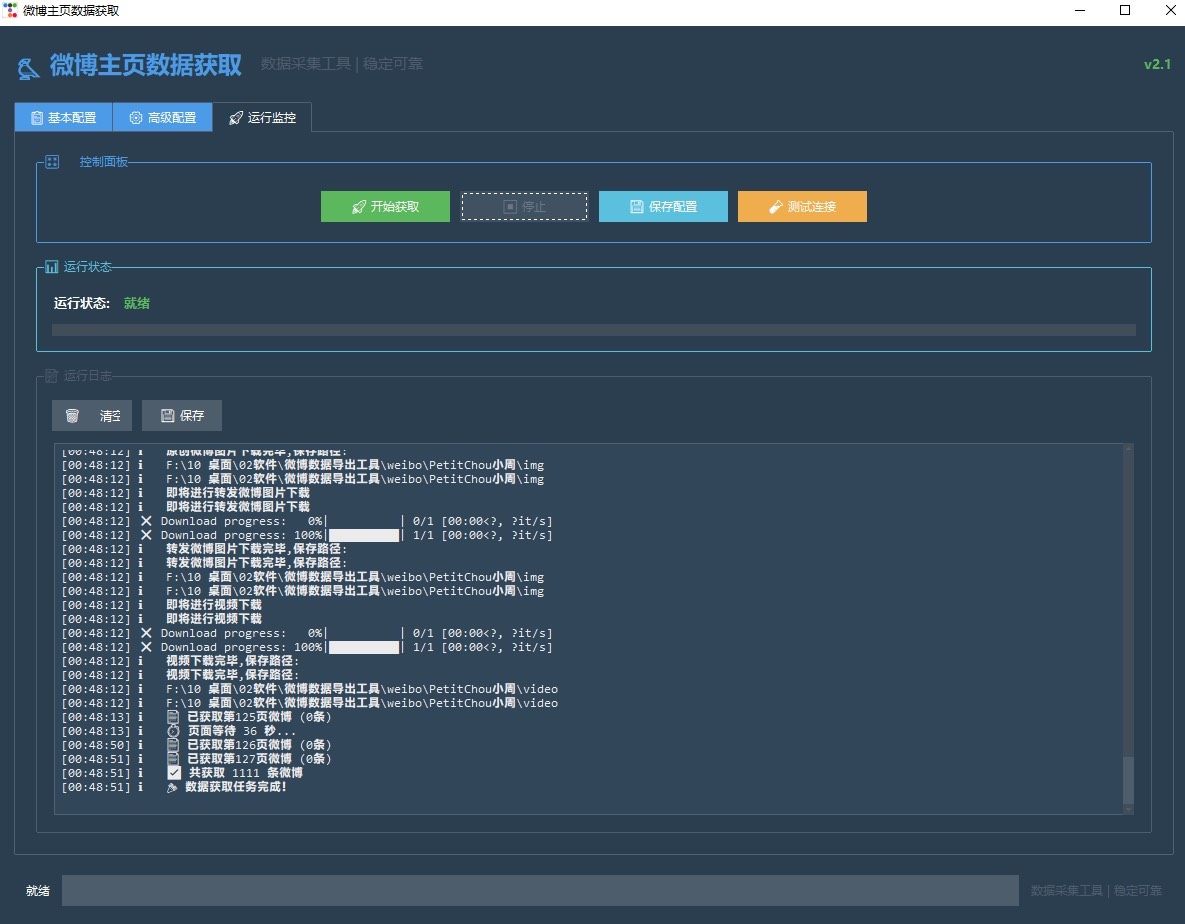This screenshot has height=924, width=1185.
Task: Click the stop square icon in 停止 button
Action: pyautogui.click(x=510, y=207)
